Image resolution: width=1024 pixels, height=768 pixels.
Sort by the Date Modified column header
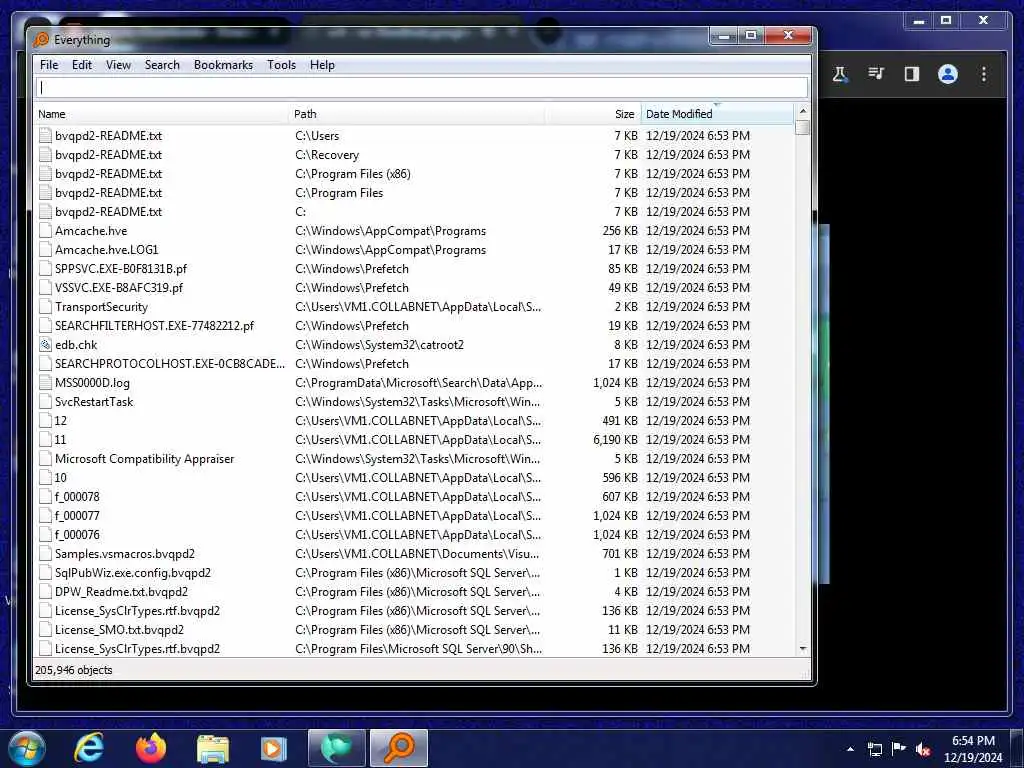pyautogui.click(x=717, y=114)
